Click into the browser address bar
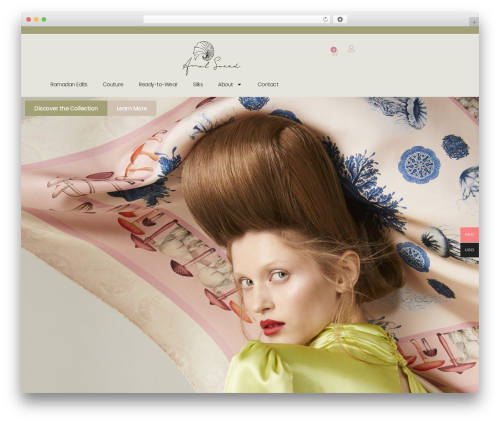Image resolution: width=500 pixels, height=423 pixels. (233, 20)
